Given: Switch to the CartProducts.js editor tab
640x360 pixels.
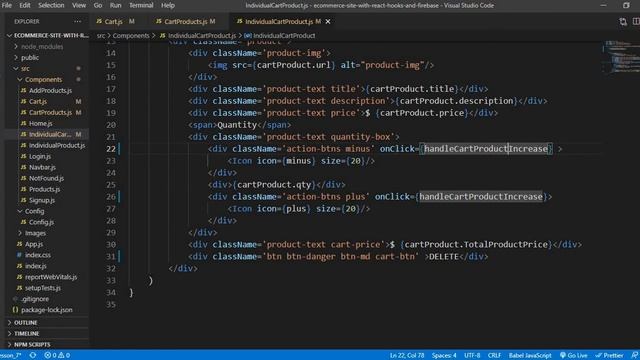Looking at the screenshot, I should pos(186,21).
